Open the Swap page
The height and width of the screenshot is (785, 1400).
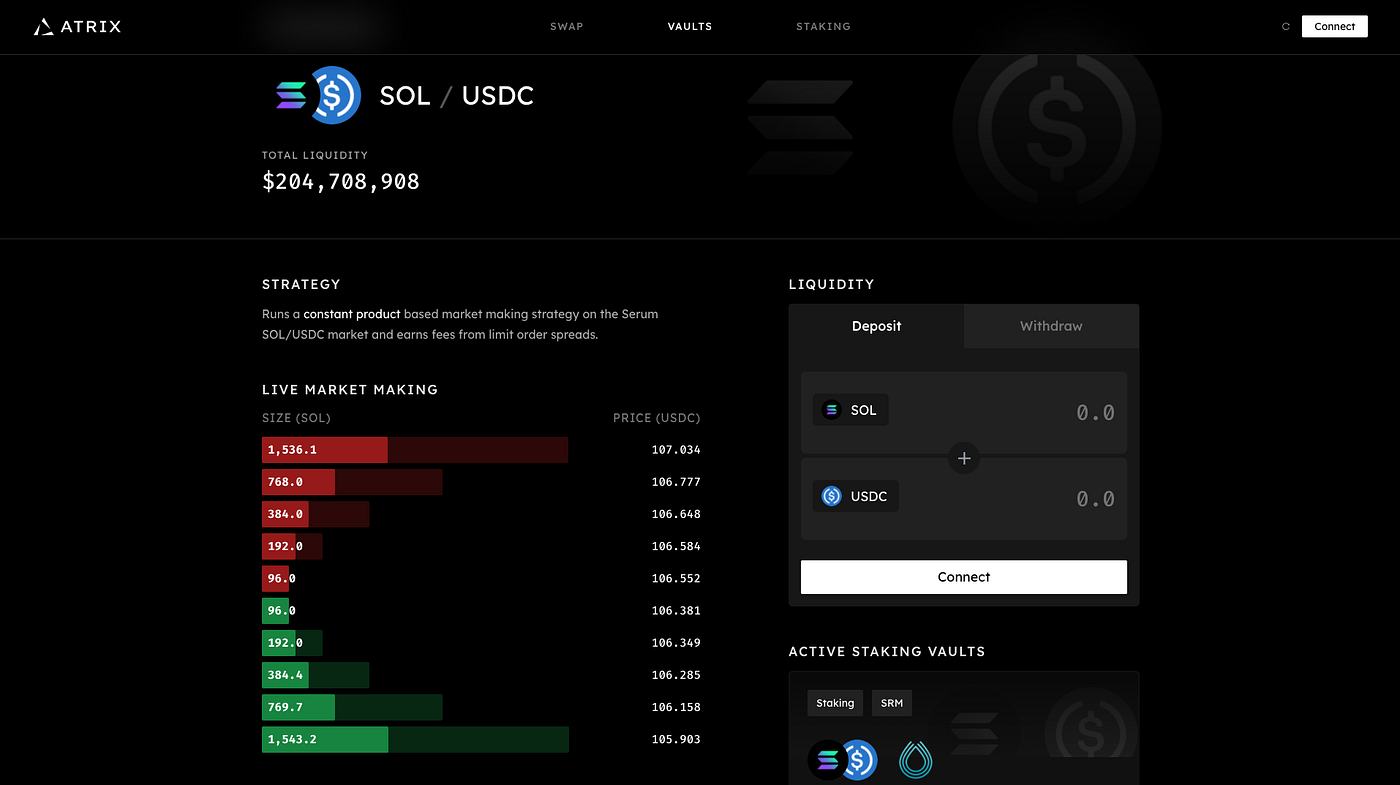tap(566, 27)
